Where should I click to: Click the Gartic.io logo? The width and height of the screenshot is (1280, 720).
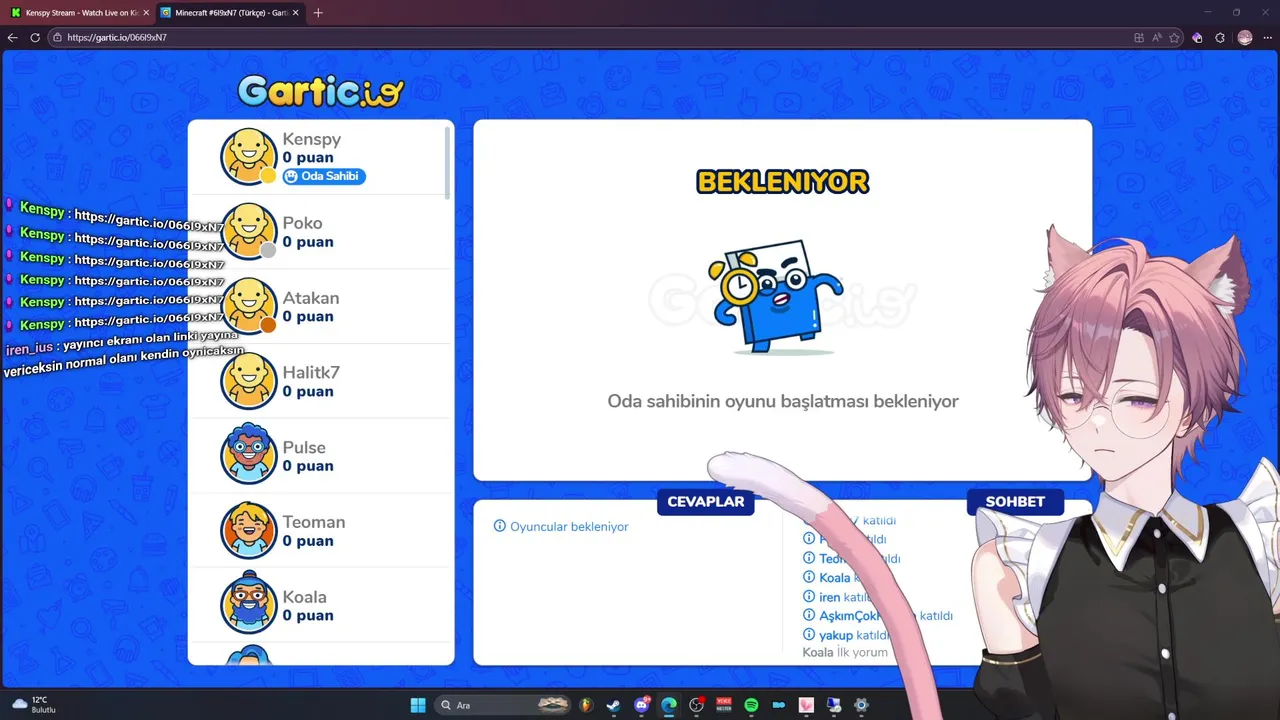pyautogui.click(x=321, y=91)
